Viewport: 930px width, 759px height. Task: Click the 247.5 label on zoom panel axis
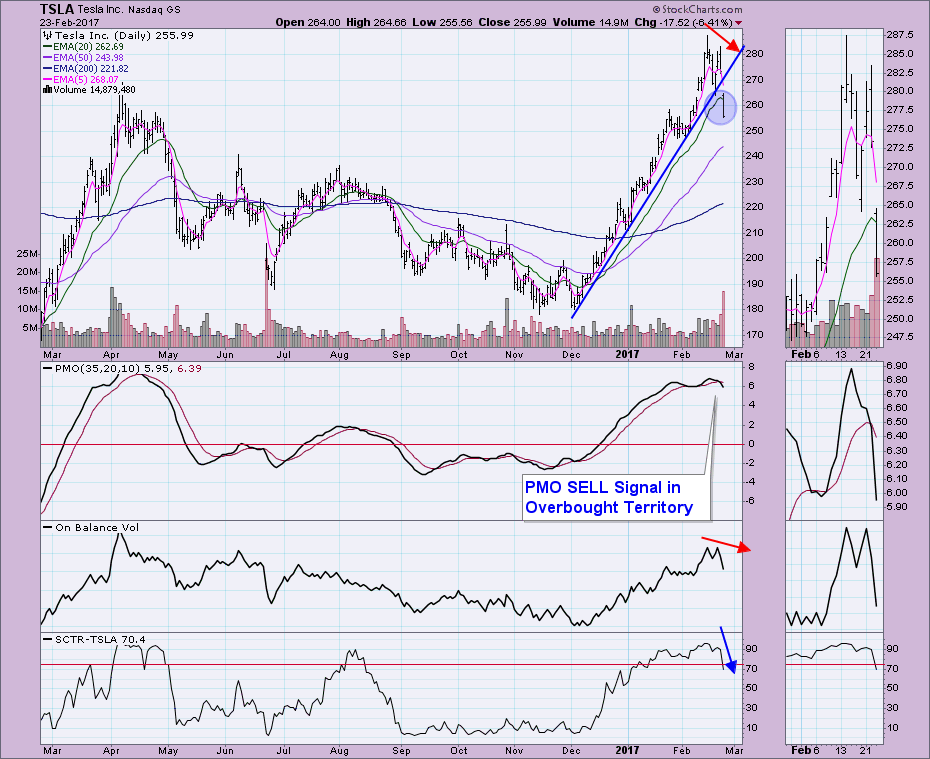pos(900,337)
